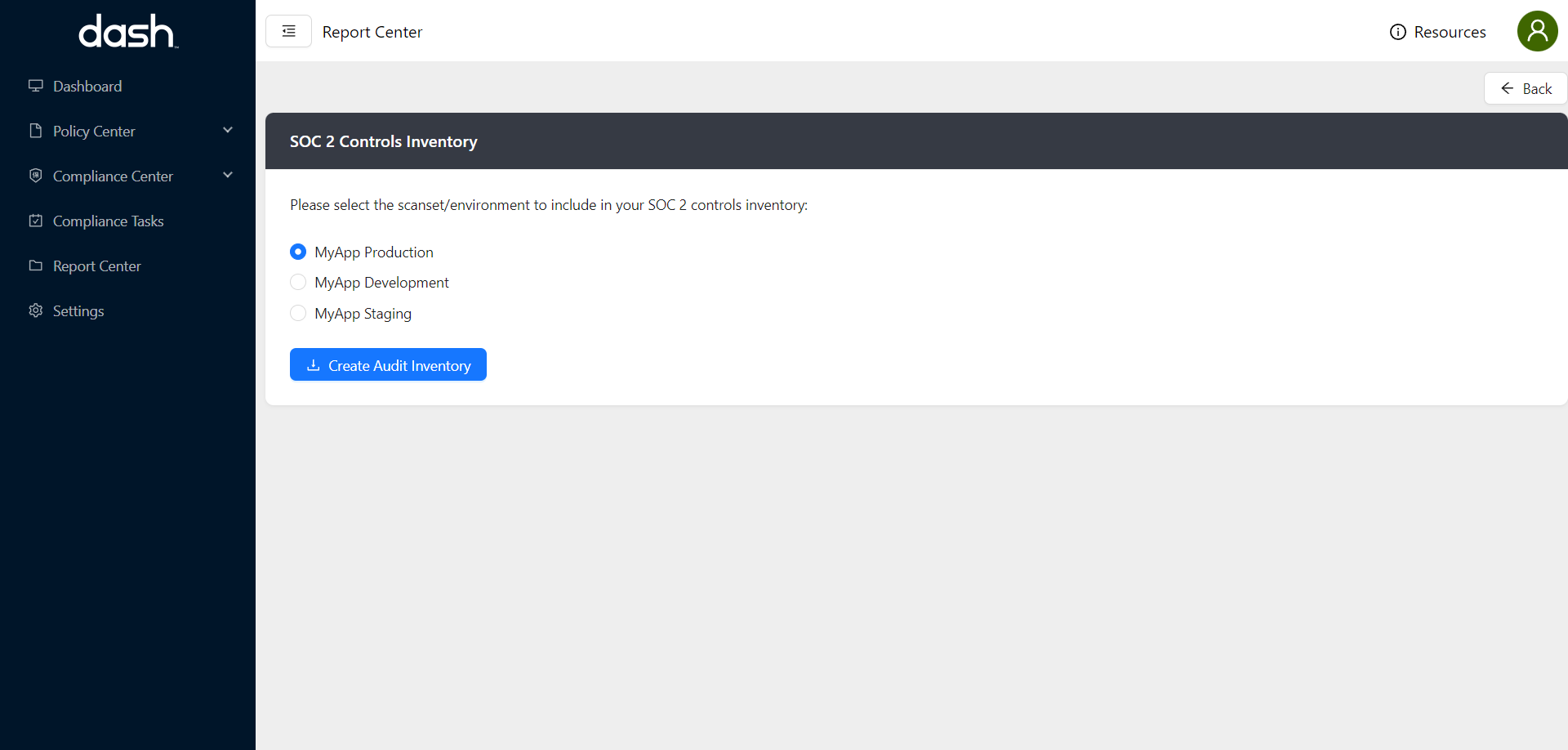The height and width of the screenshot is (750, 1568).
Task: Navigate to Compliance Tasks in the sidebar
Action: click(x=109, y=220)
